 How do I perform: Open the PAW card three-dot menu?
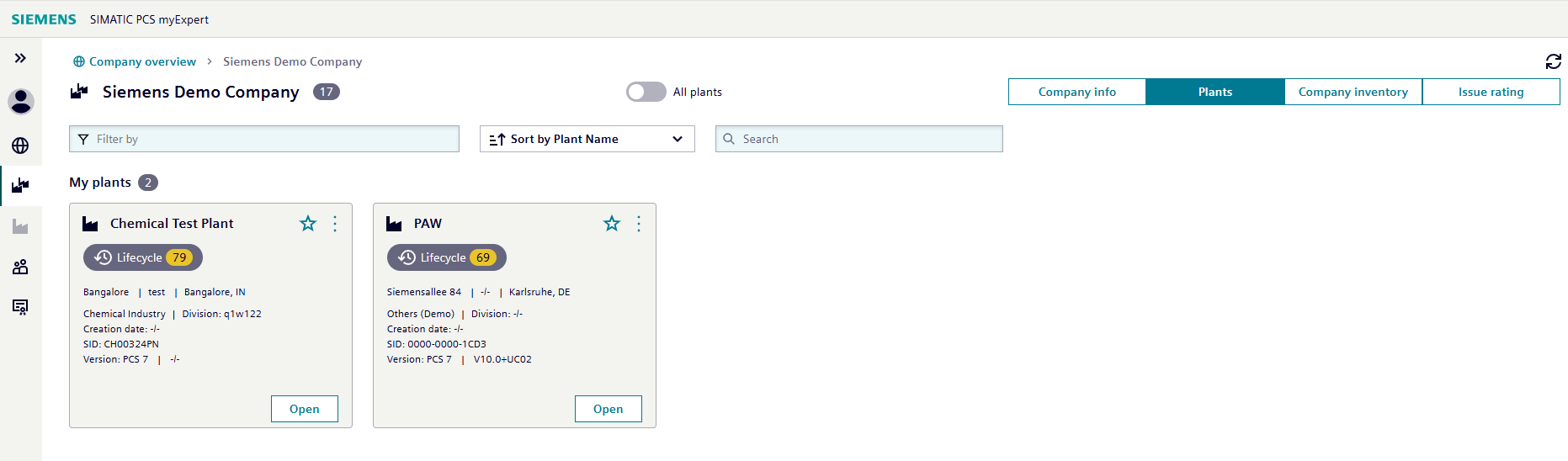tap(639, 223)
